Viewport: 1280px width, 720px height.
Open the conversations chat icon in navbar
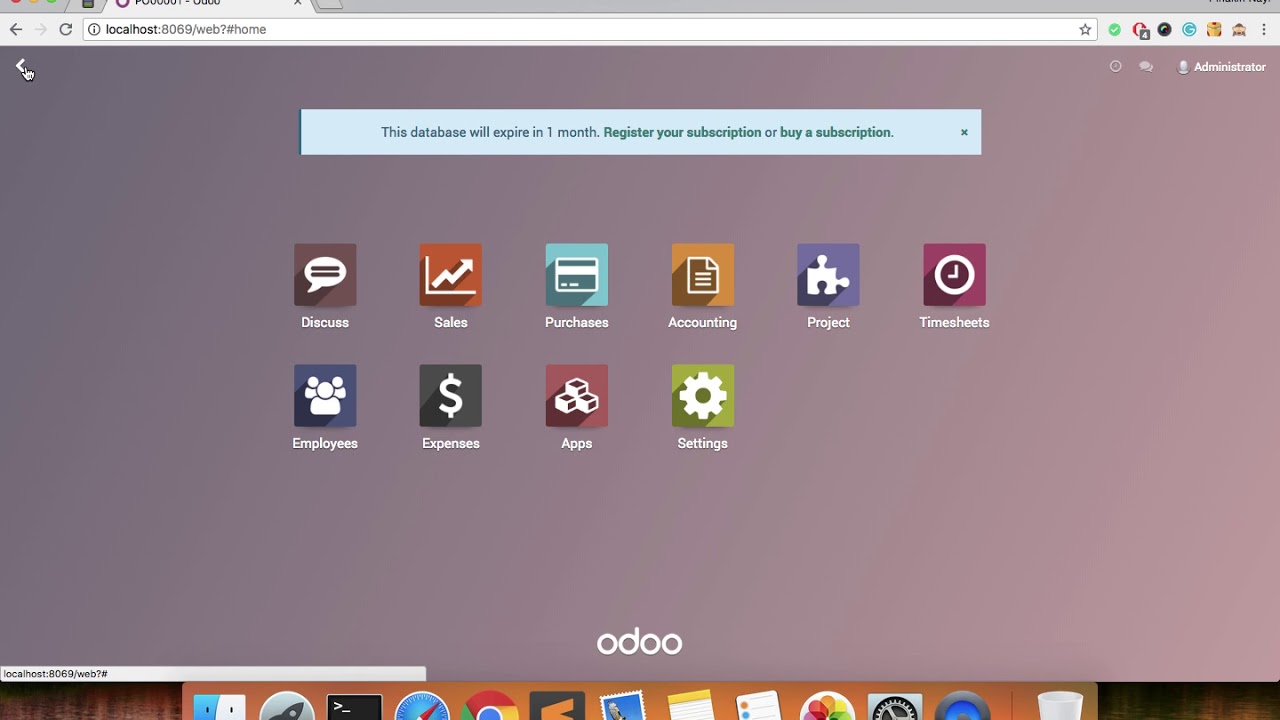1146,66
